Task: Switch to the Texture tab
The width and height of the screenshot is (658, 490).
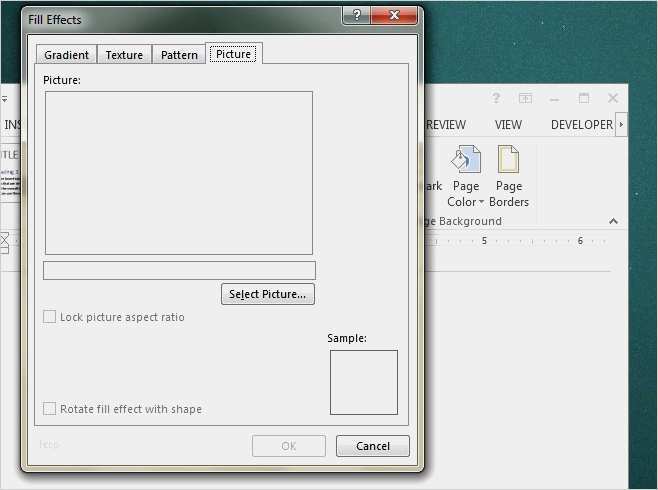Action: pos(124,55)
